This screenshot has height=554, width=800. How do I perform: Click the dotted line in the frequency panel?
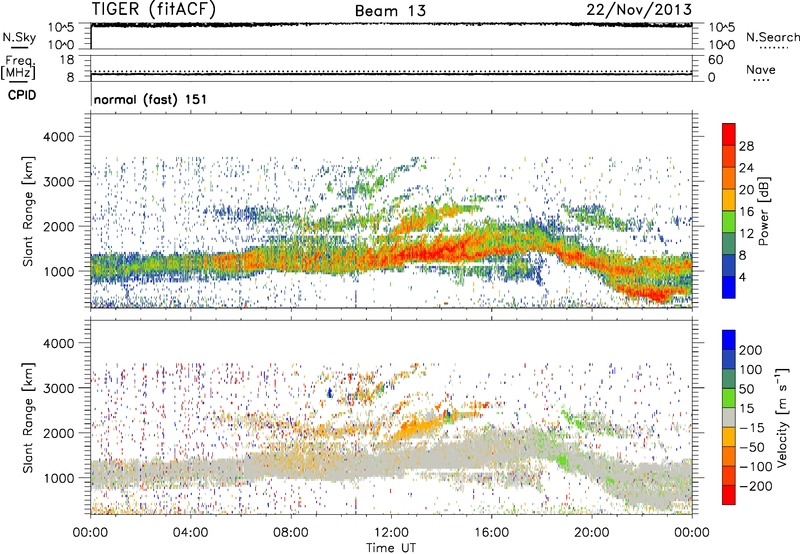pos(391,71)
